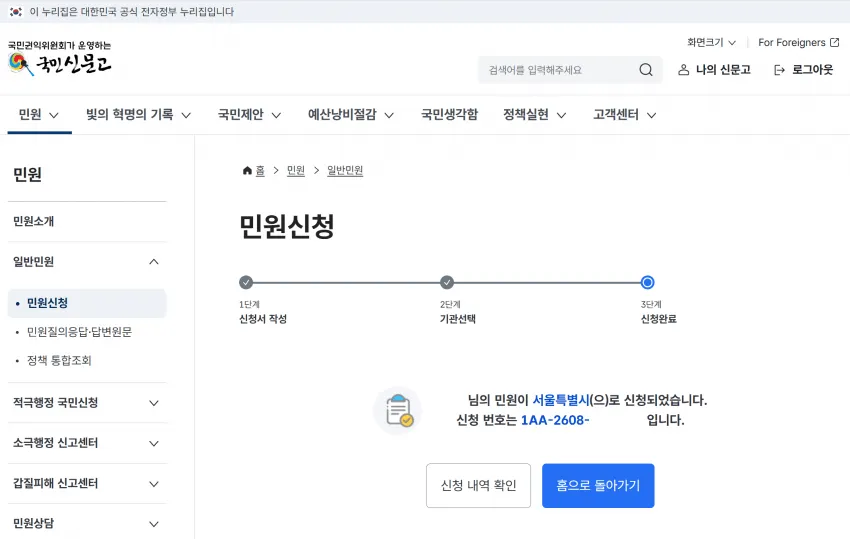Click the step 2 기관선택 checkmark marker
The width and height of the screenshot is (850, 539).
pyautogui.click(x=447, y=282)
